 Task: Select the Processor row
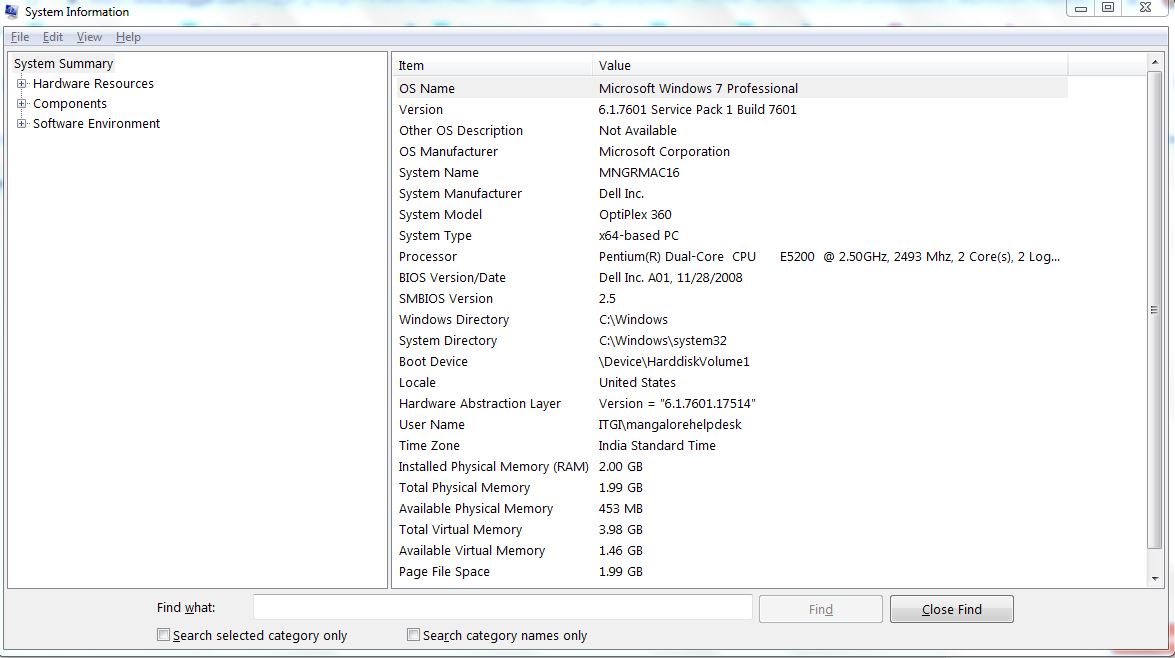(x=600, y=256)
